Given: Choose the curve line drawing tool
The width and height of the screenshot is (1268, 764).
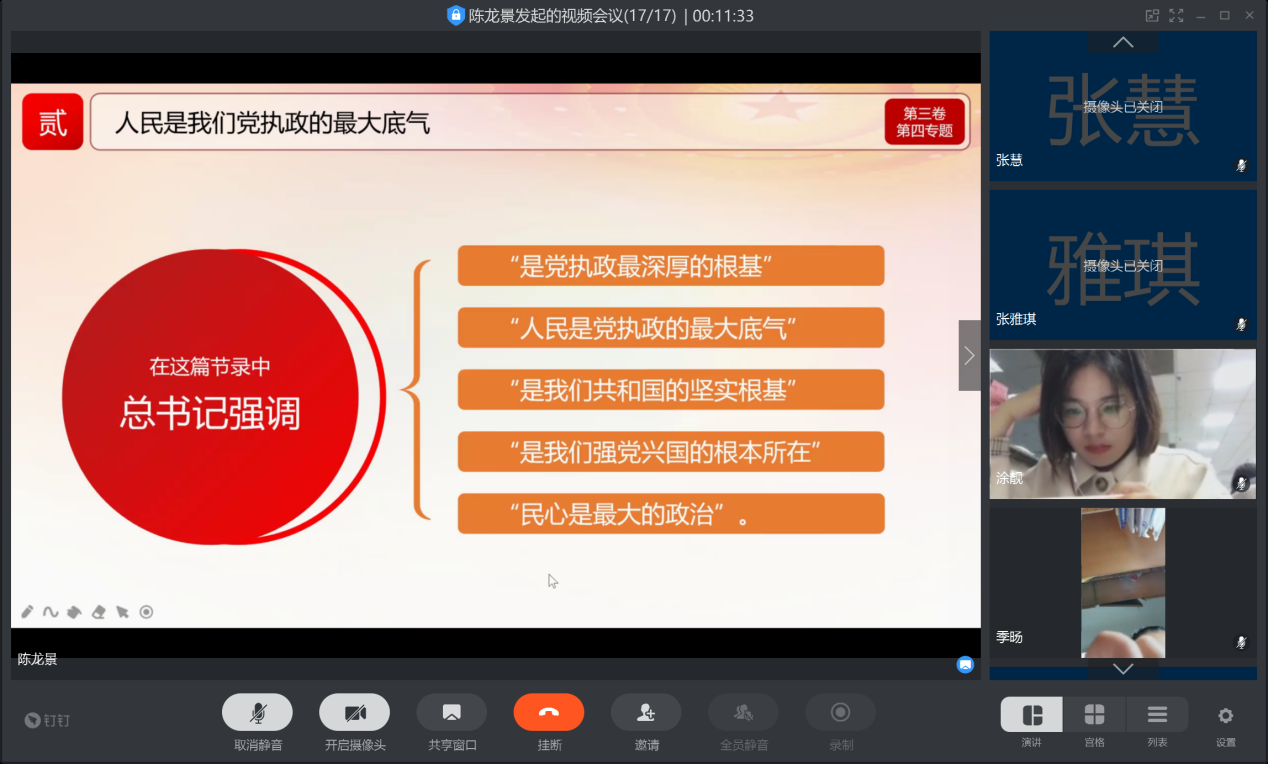Looking at the screenshot, I should [50, 612].
